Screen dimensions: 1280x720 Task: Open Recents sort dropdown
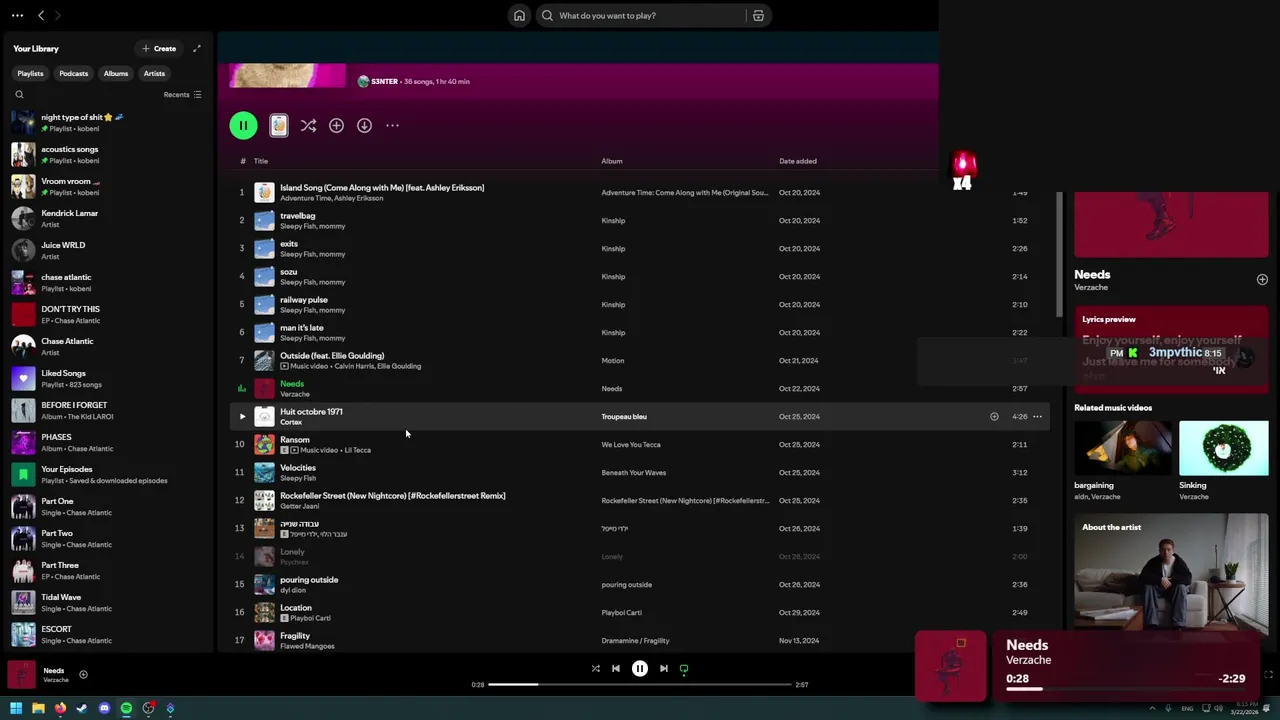[183, 95]
